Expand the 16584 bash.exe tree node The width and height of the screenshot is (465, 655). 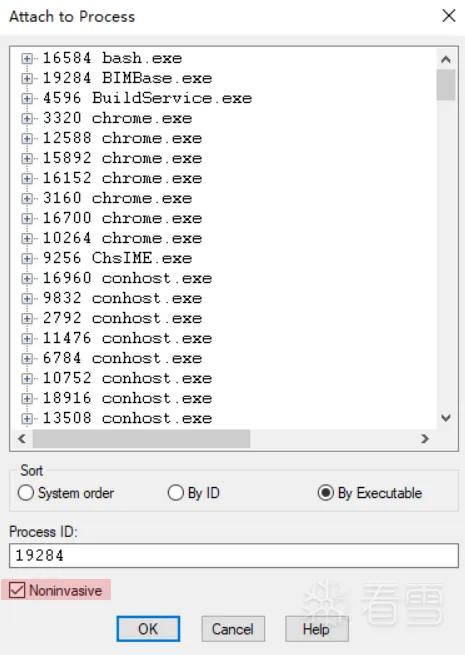(x=27, y=58)
